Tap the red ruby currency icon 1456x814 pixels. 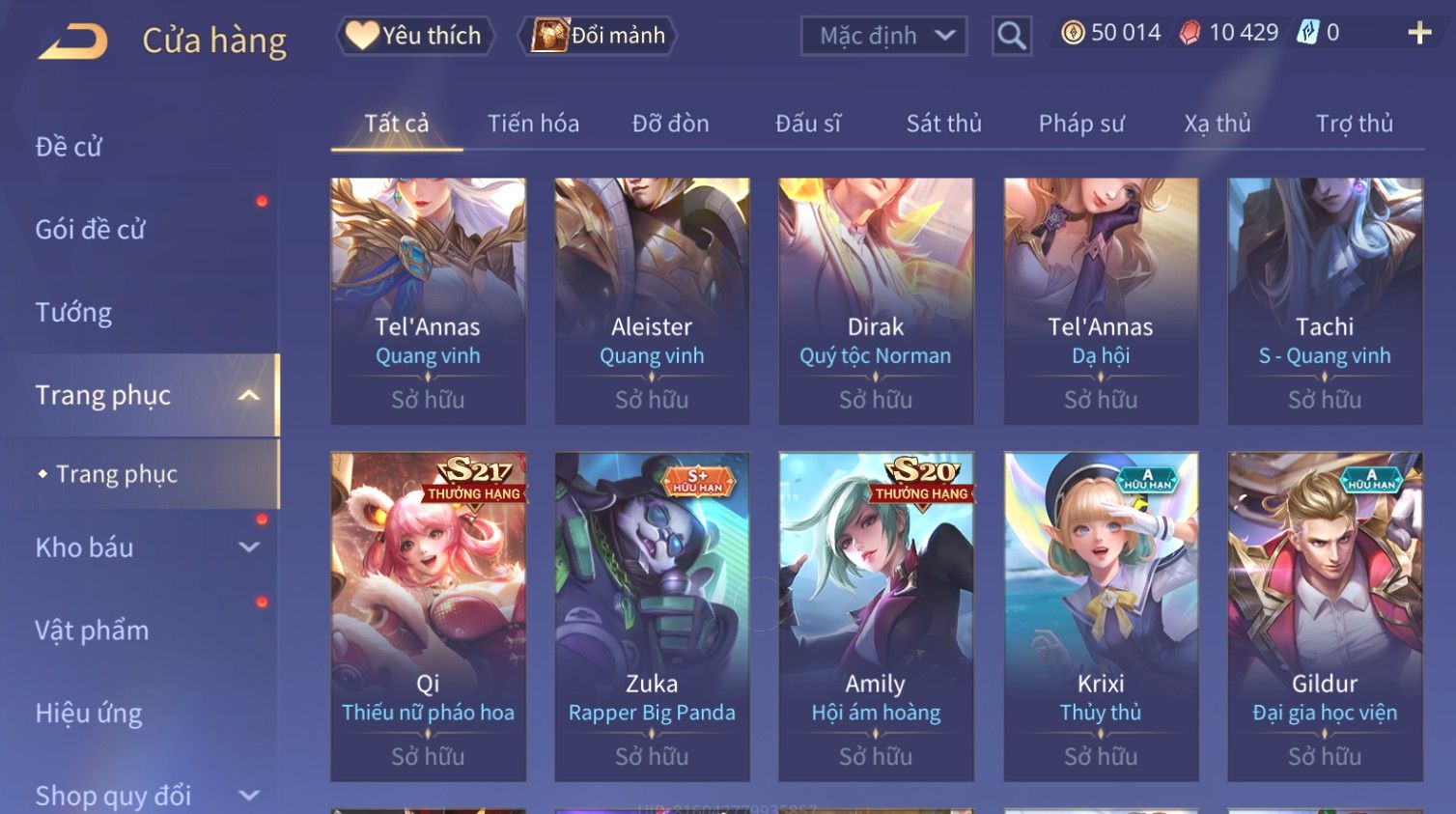pyautogui.click(x=1190, y=33)
